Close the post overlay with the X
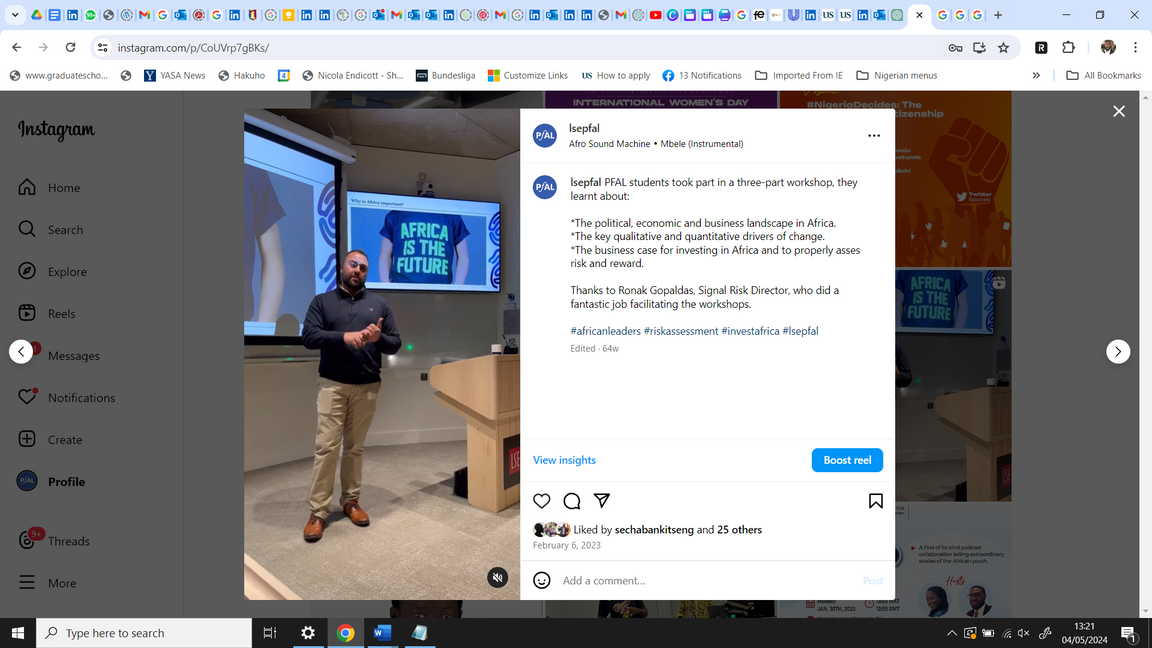1152x648 pixels. coord(1119,111)
